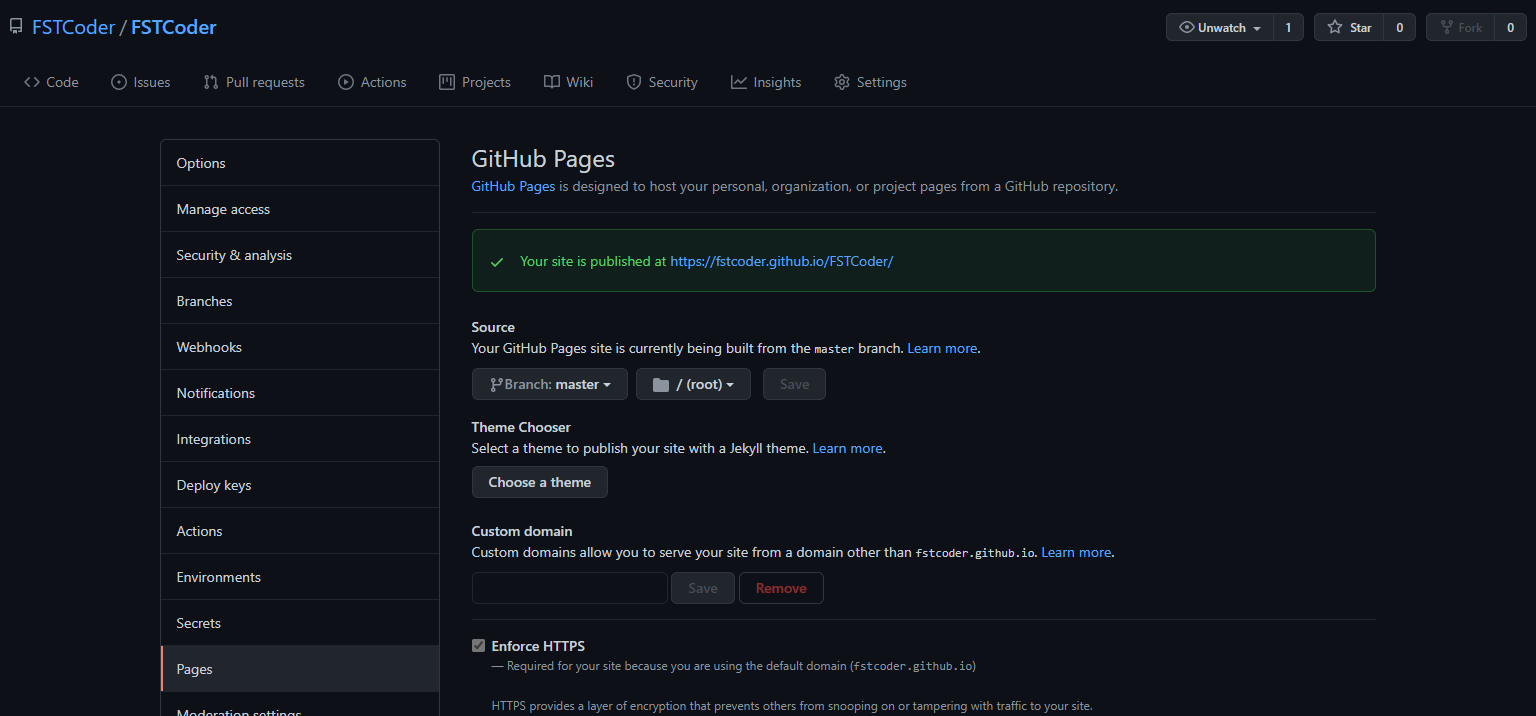Screen dimensions: 1536x716
Task: Open Branches settings in sidebar
Action: coord(300,301)
